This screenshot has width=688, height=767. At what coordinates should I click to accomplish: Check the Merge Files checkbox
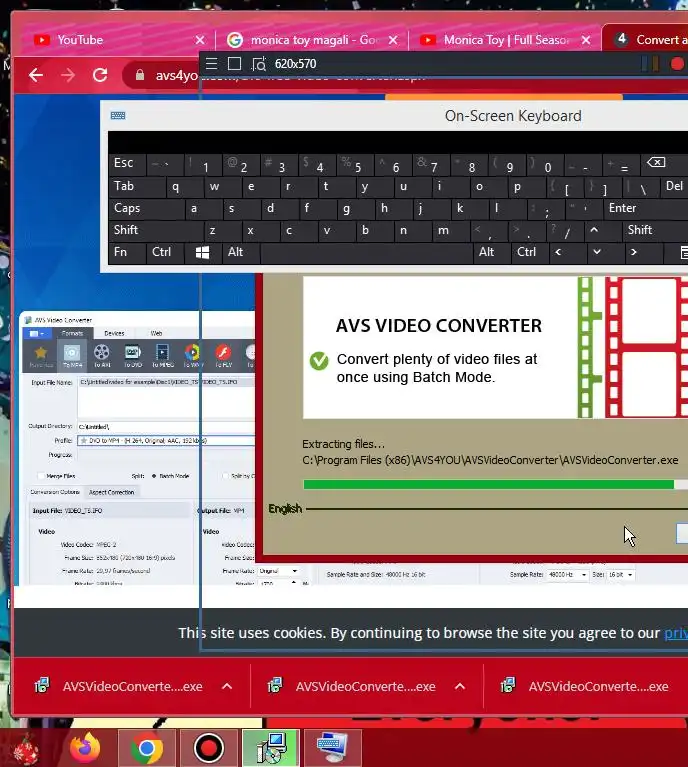click(x=41, y=476)
